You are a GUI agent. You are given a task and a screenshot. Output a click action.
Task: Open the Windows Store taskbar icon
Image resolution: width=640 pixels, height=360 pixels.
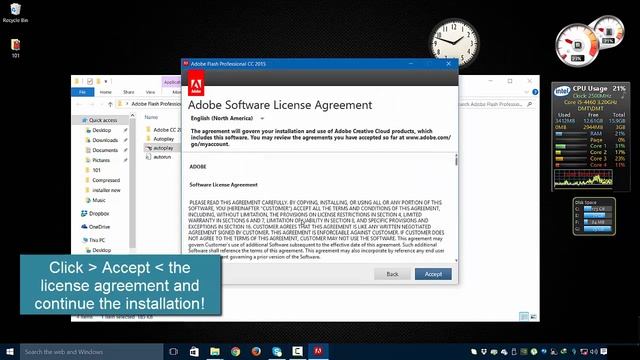[x=194, y=351]
